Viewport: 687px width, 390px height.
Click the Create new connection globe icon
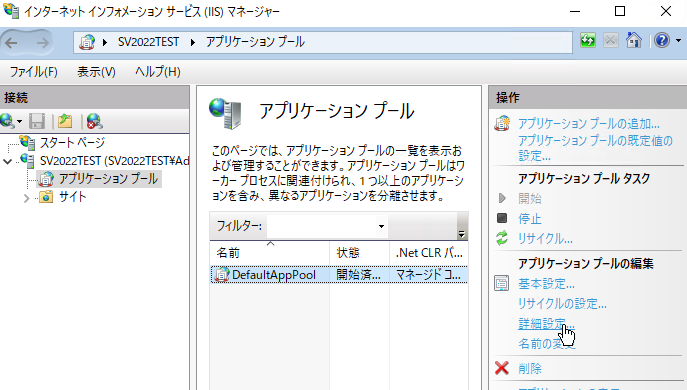7,121
